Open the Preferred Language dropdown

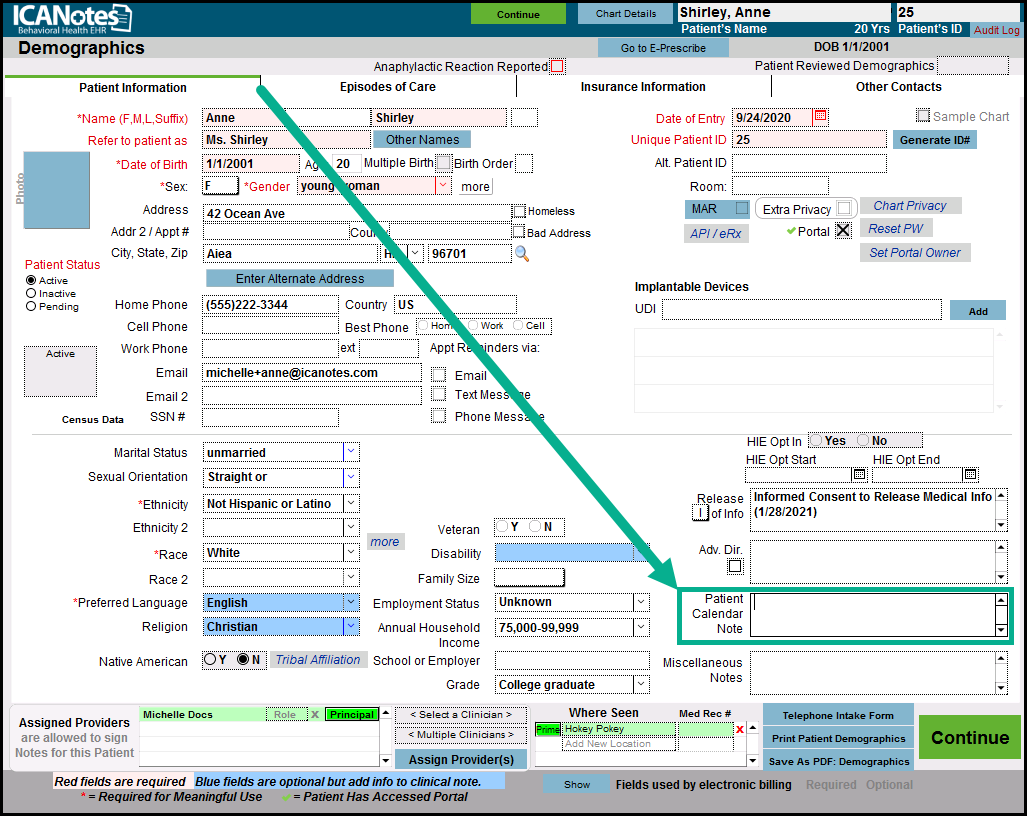351,602
